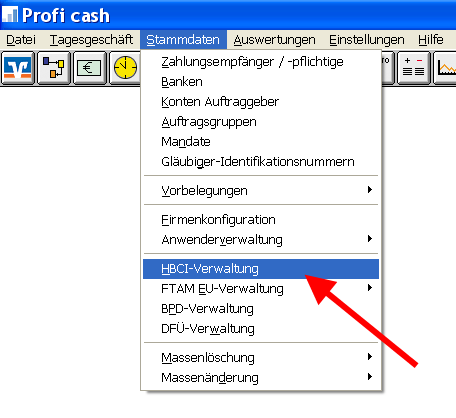
Task: Select HBCI-Verwaltung
Action: (x=261, y=269)
